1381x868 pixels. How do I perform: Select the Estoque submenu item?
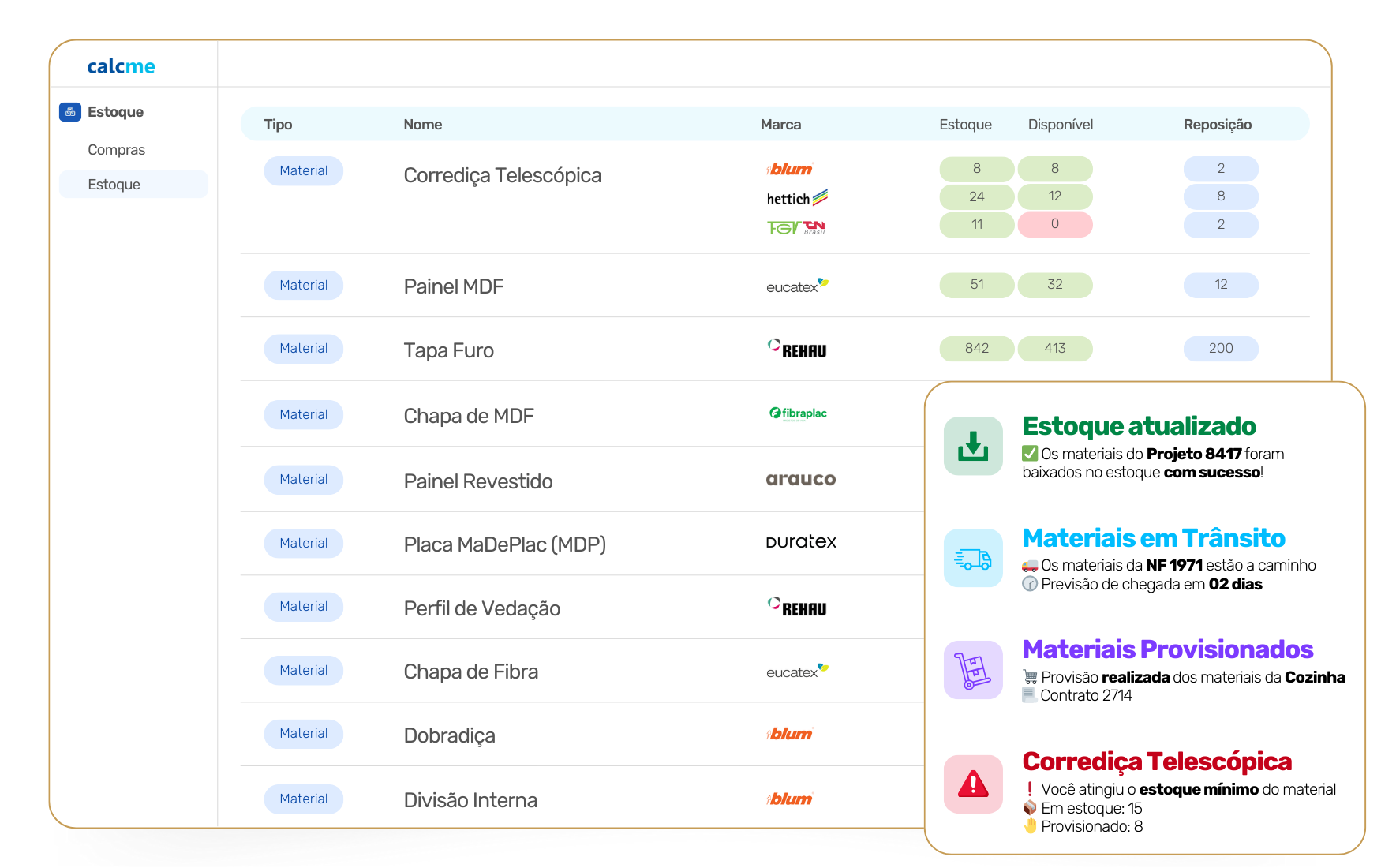114,185
